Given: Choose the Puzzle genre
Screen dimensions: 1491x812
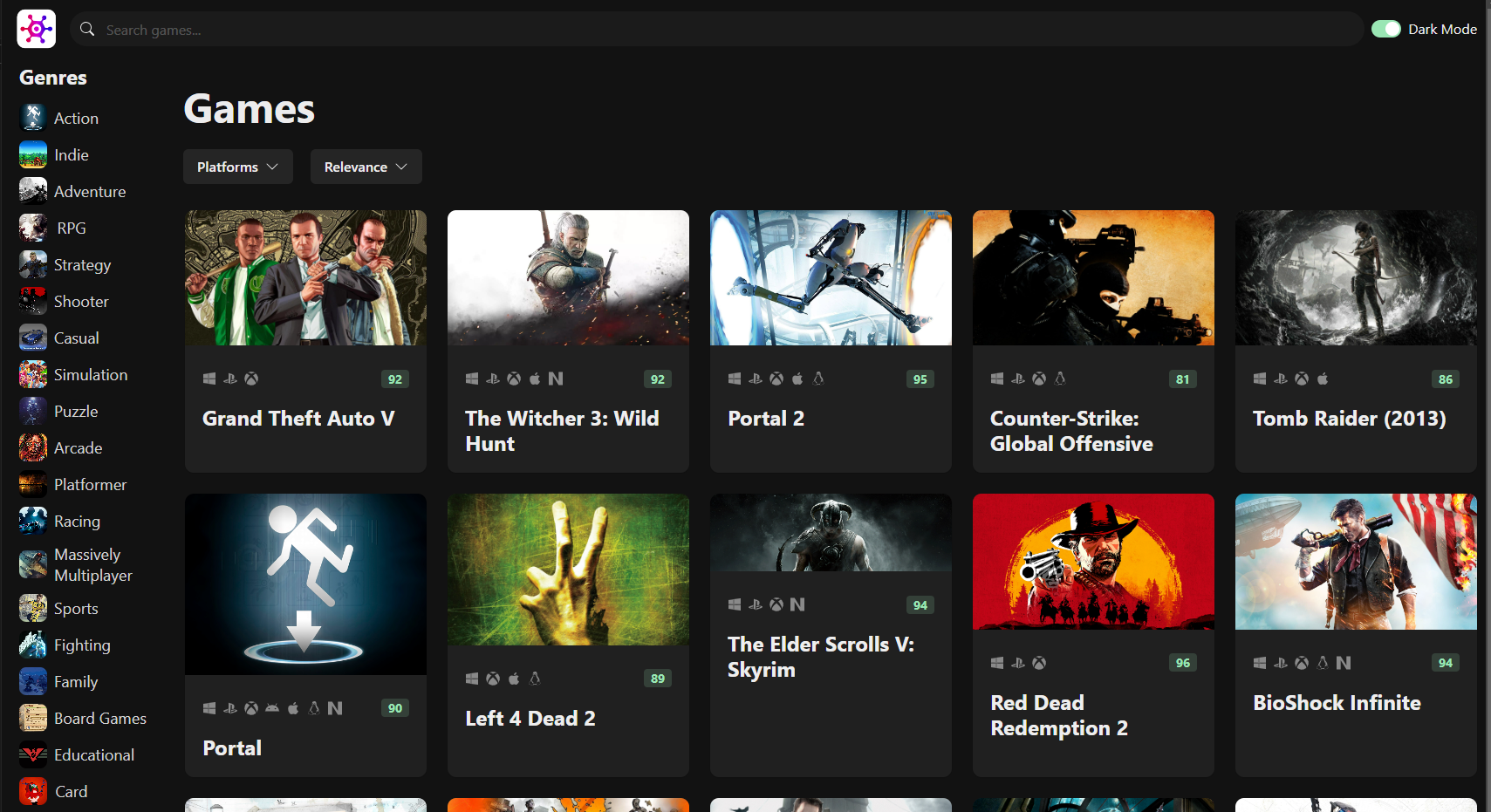Looking at the screenshot, I should click(x=76, y=412).
